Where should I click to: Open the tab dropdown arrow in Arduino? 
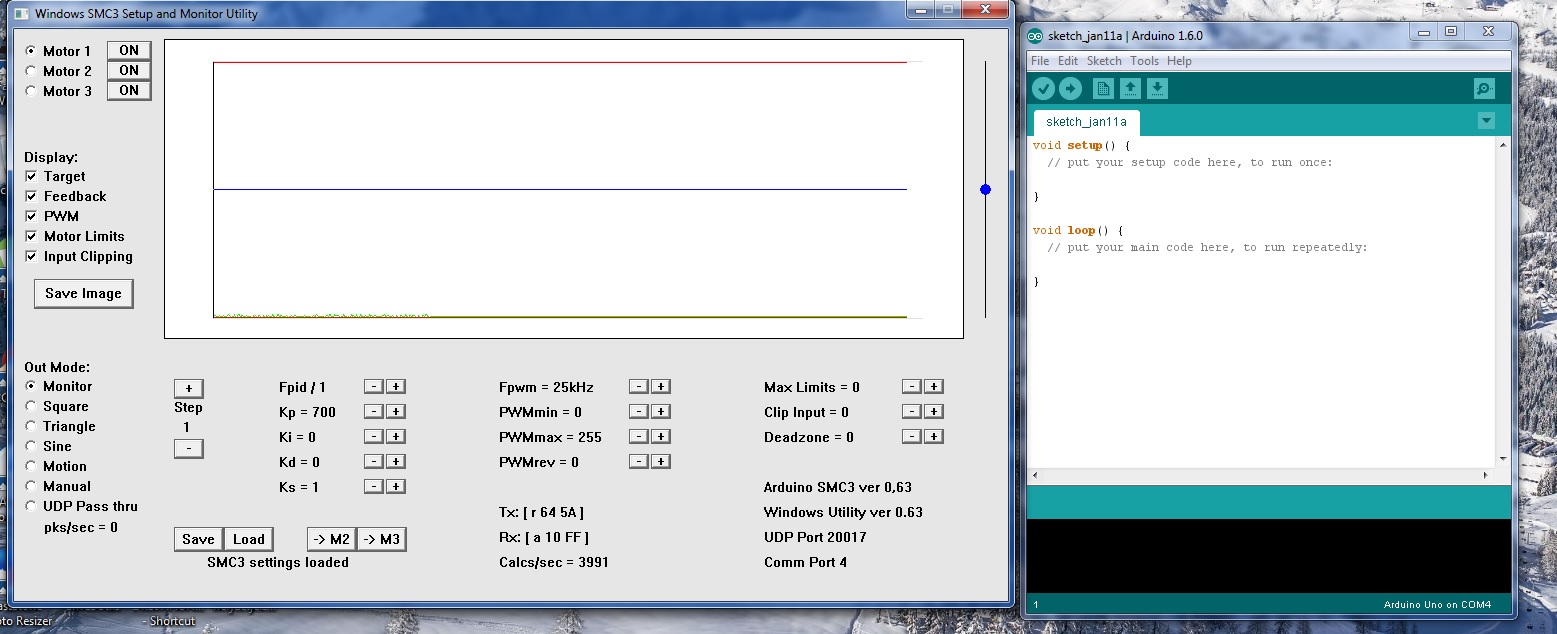pyautogui.click(x=1486, y=121)
